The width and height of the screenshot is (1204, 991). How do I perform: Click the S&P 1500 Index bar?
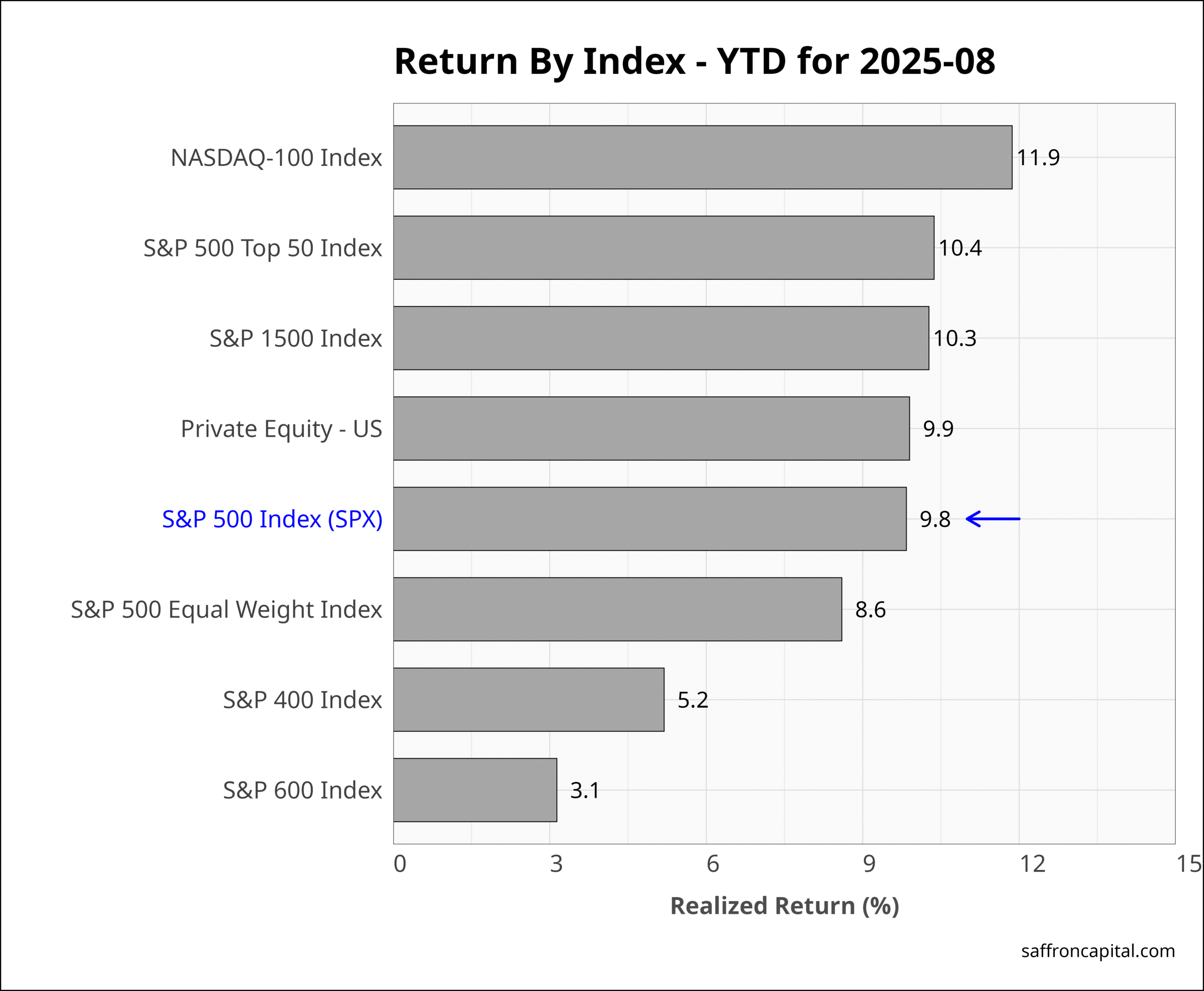click(660, 338)
